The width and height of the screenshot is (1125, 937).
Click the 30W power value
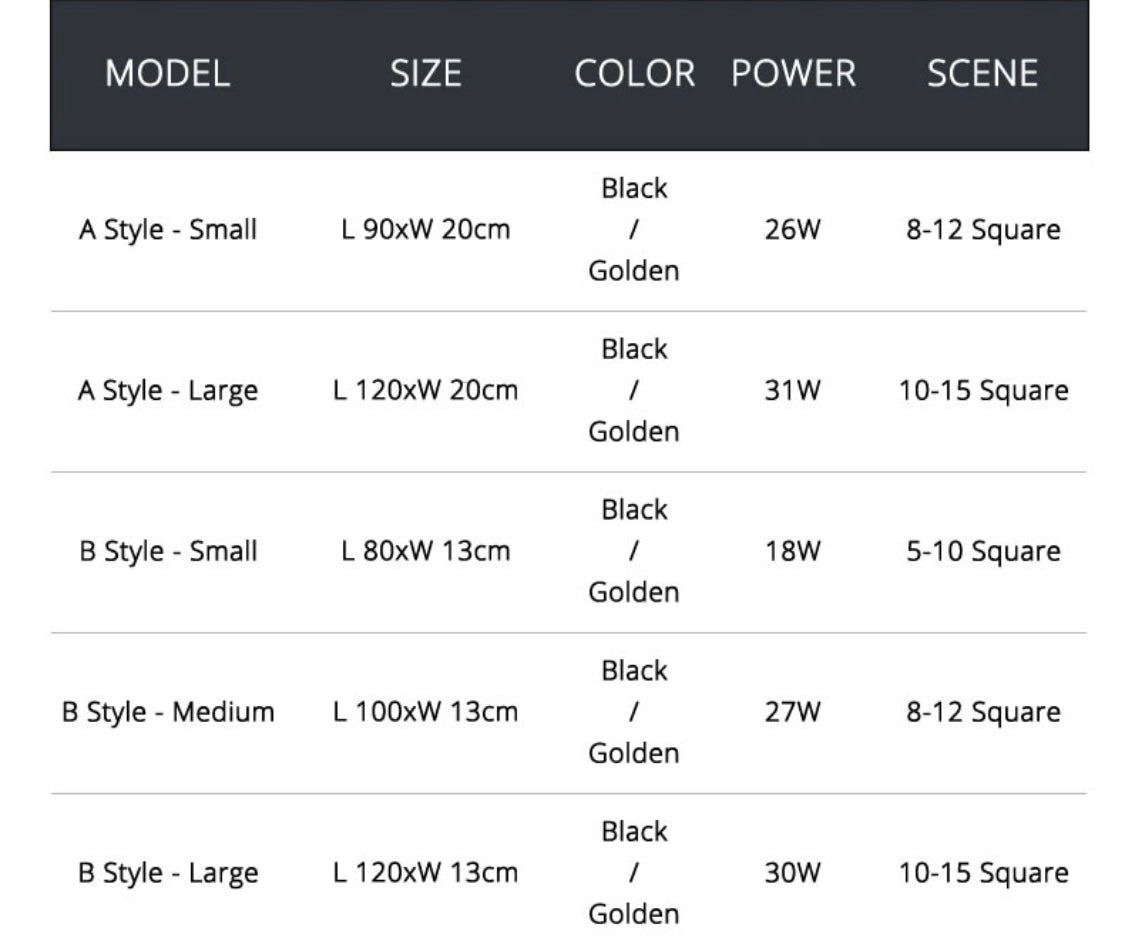(792, 872)
